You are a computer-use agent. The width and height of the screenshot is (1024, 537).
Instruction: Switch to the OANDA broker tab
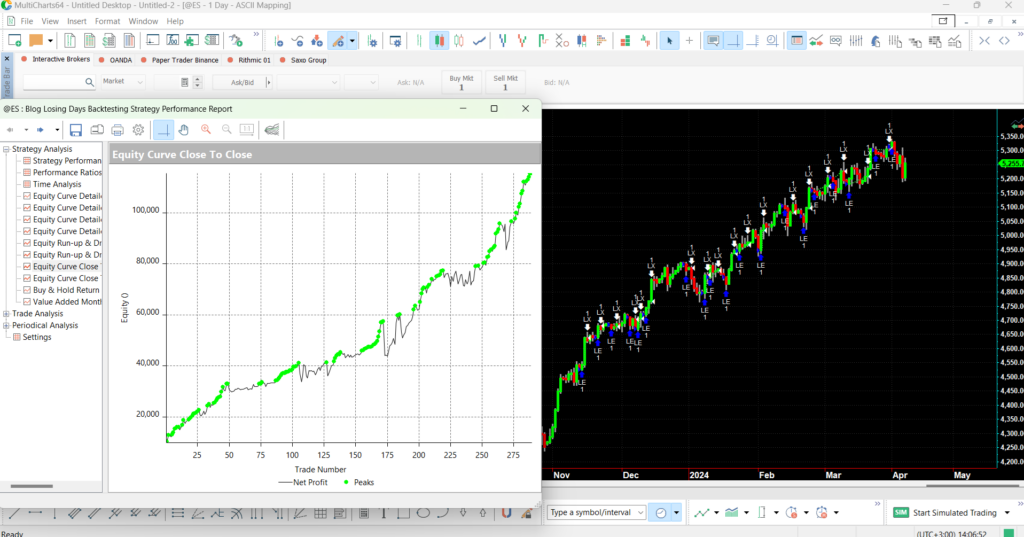click(121, 60)
